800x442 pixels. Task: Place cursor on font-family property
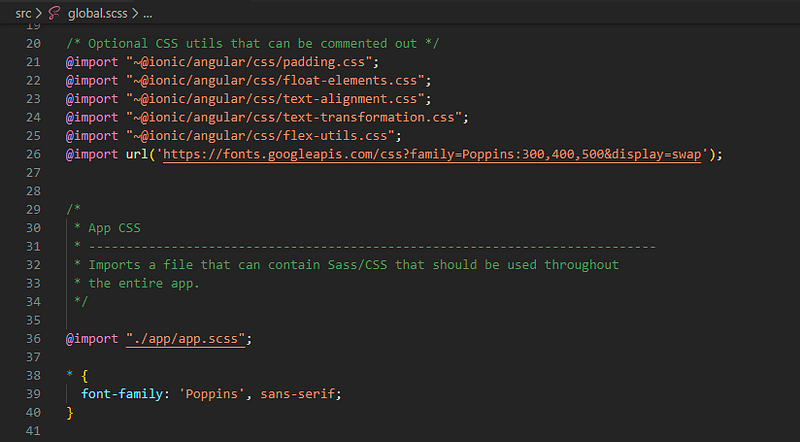(x=122, y=394)
